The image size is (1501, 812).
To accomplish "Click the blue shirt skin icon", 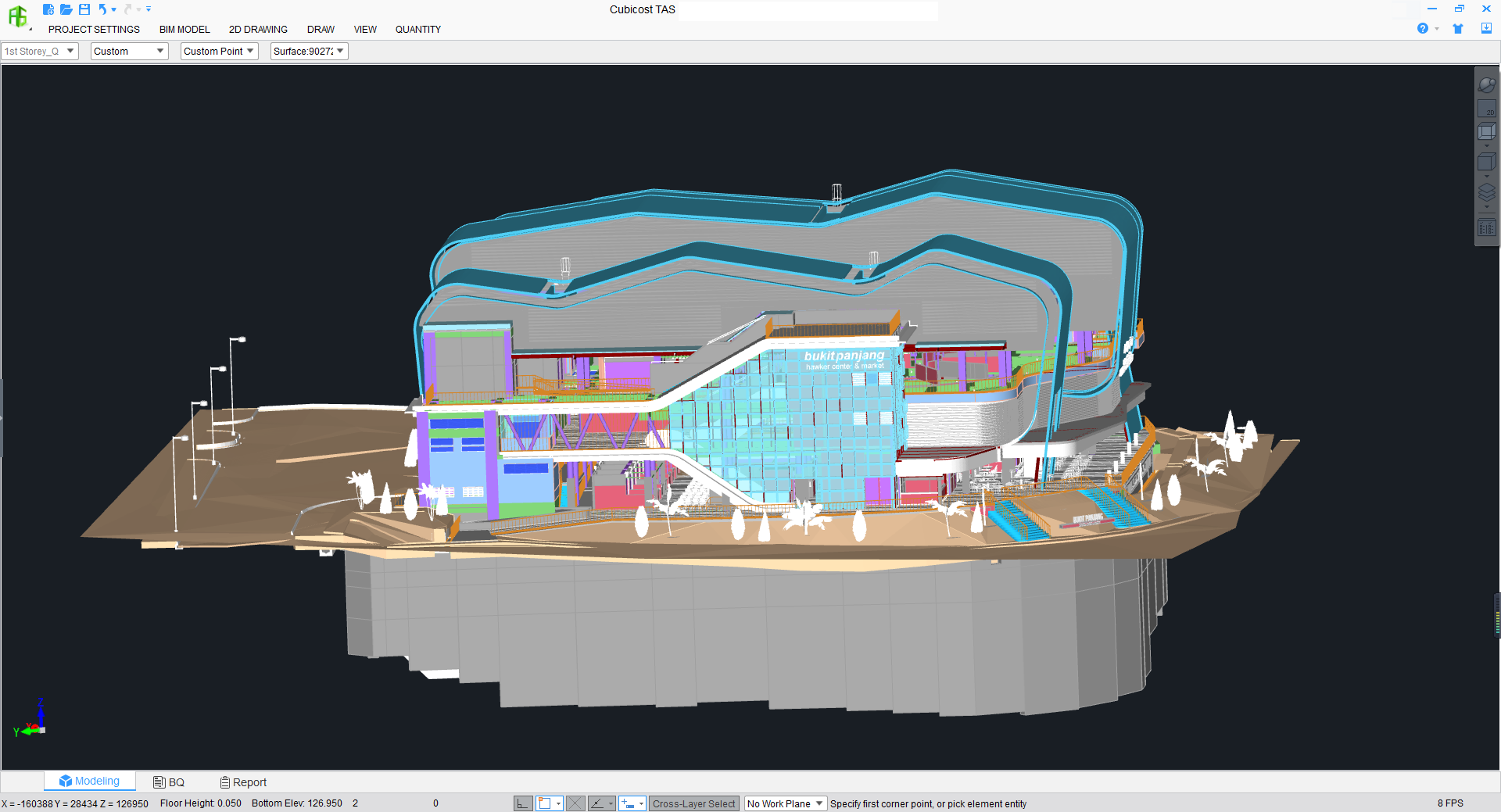I will pos(1458,29).
